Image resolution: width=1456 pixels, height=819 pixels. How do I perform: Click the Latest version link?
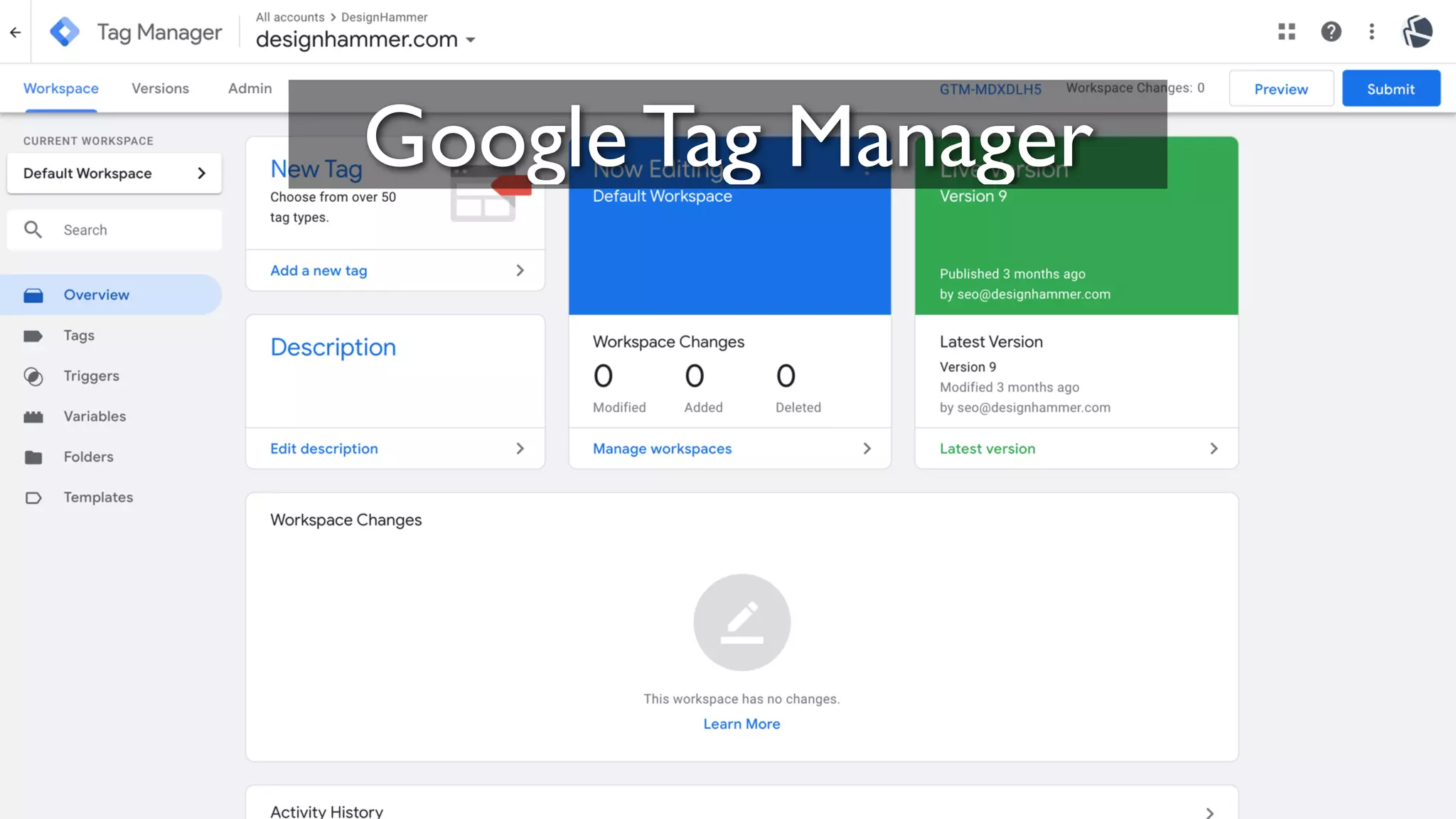point(987,449)
